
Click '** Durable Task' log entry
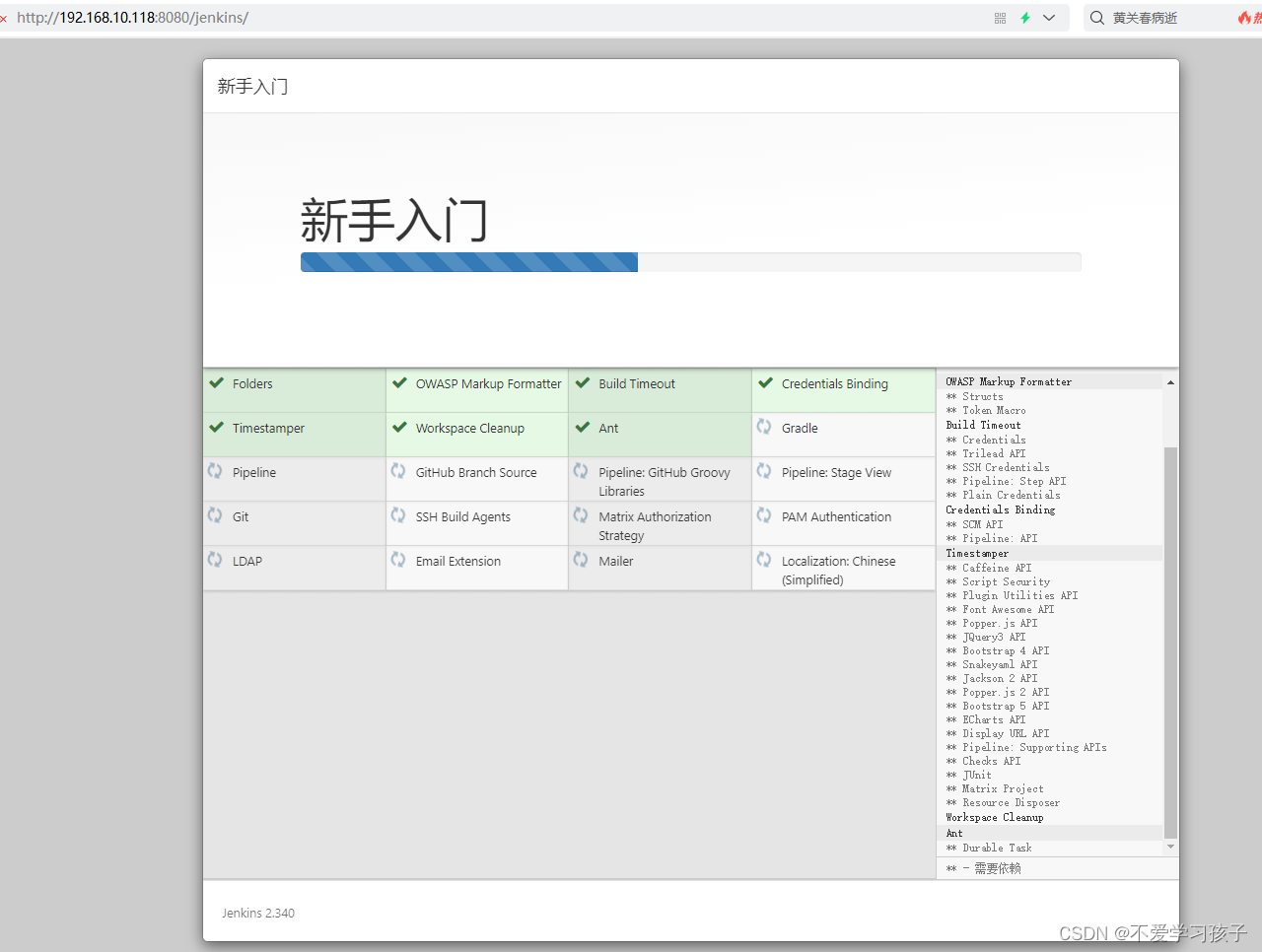(x=989, y=848)
